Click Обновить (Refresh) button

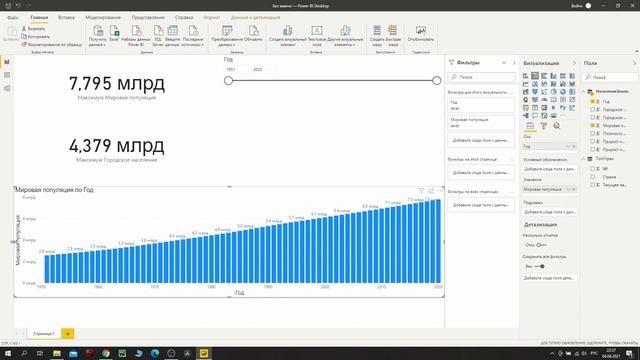[253, 34]
